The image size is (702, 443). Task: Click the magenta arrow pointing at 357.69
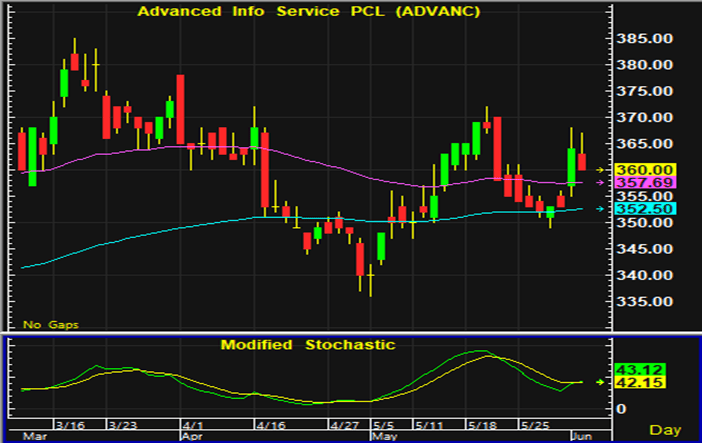[600, 183]
